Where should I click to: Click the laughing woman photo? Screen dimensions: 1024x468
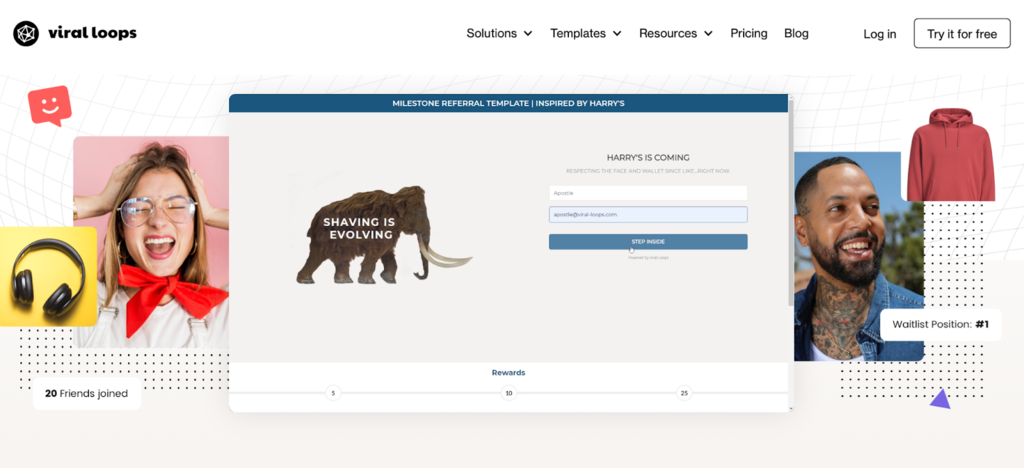(151, 242)
